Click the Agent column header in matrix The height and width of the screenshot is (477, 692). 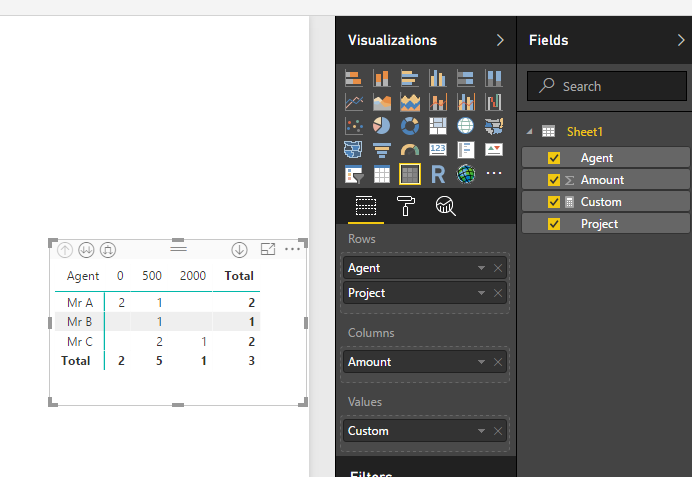click(x=83, y=276)
